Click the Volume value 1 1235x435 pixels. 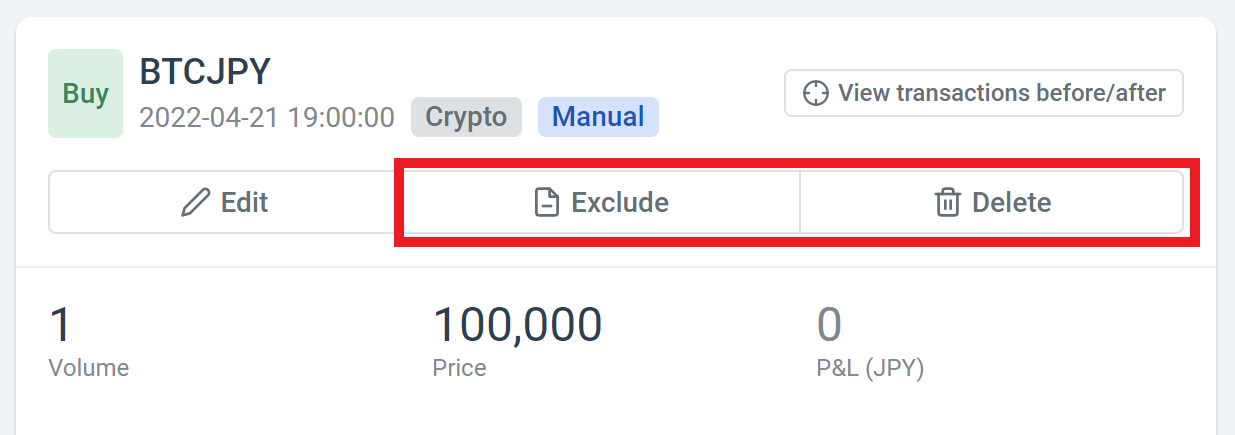point(60,325)
